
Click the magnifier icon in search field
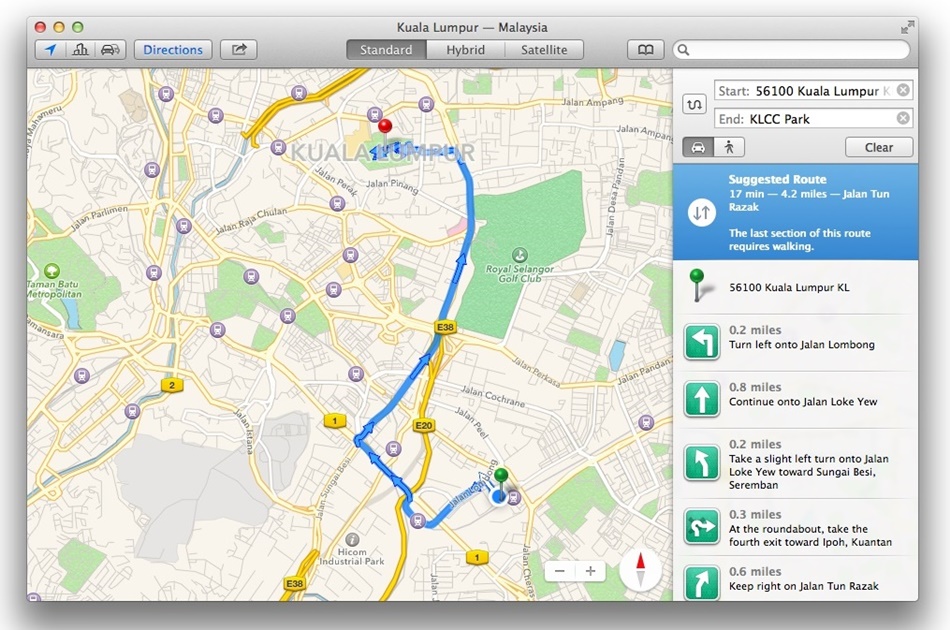pyautogui.click(x=683, y=50)
